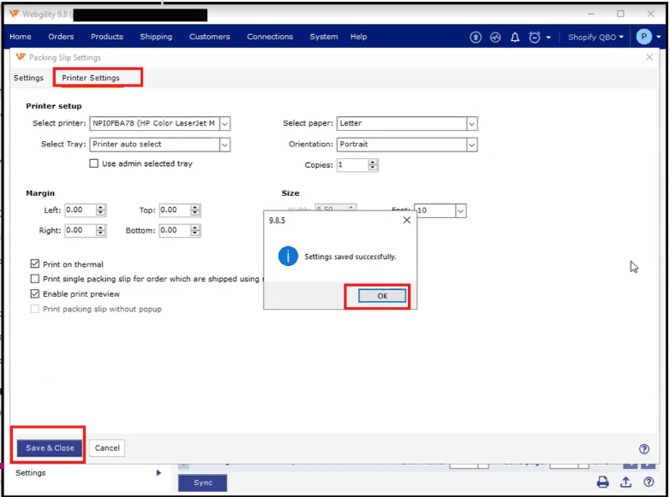Click the printer icon at bottom right
This screenshot has height=497, width=670.
(x=603, y=482)
